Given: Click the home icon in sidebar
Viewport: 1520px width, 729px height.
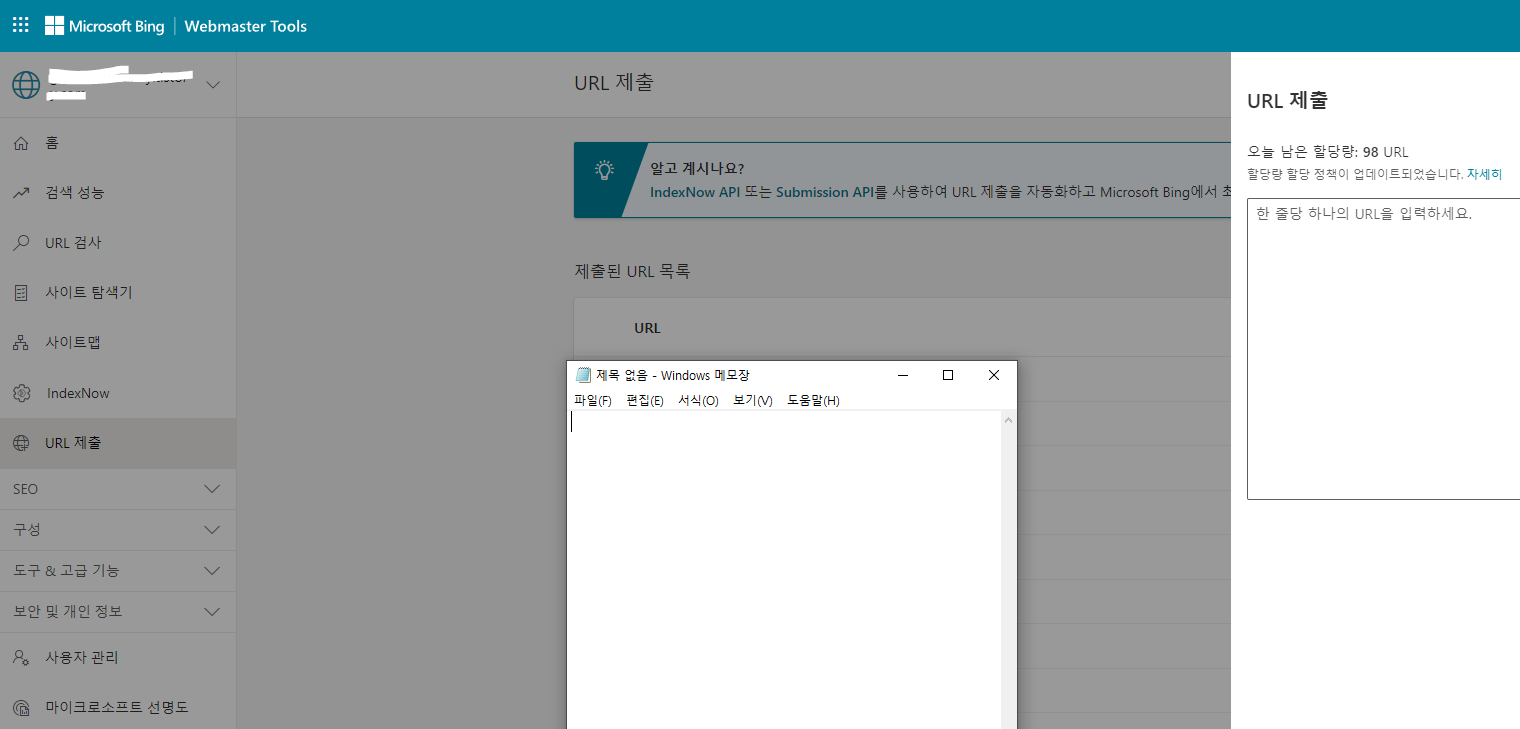Looking at the screenshot, I should 21,143.
